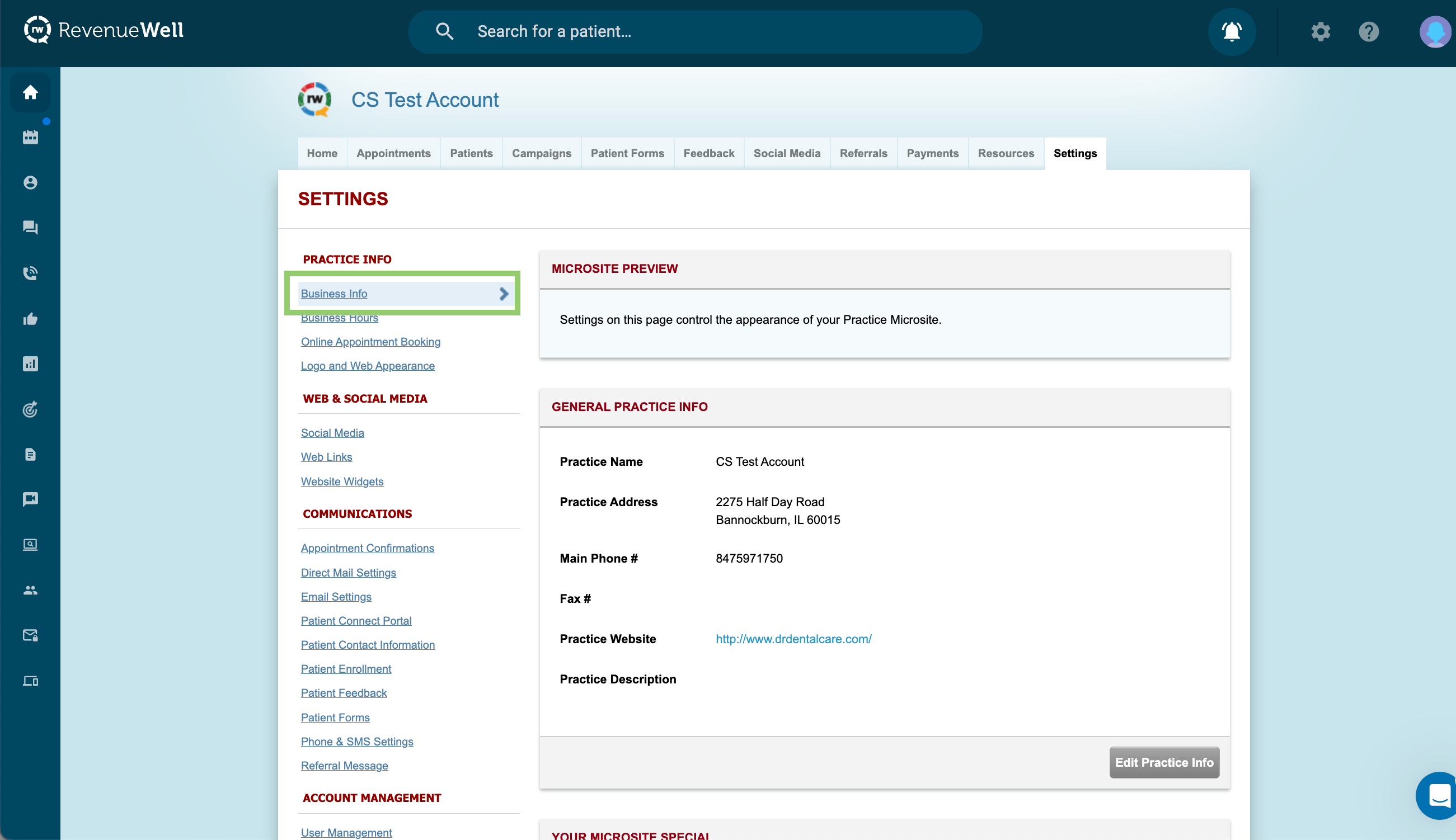This screenshot has width=1456, height=840.
Task: Open Online Appointment Booking settings
Action: (x=370, y=342)
